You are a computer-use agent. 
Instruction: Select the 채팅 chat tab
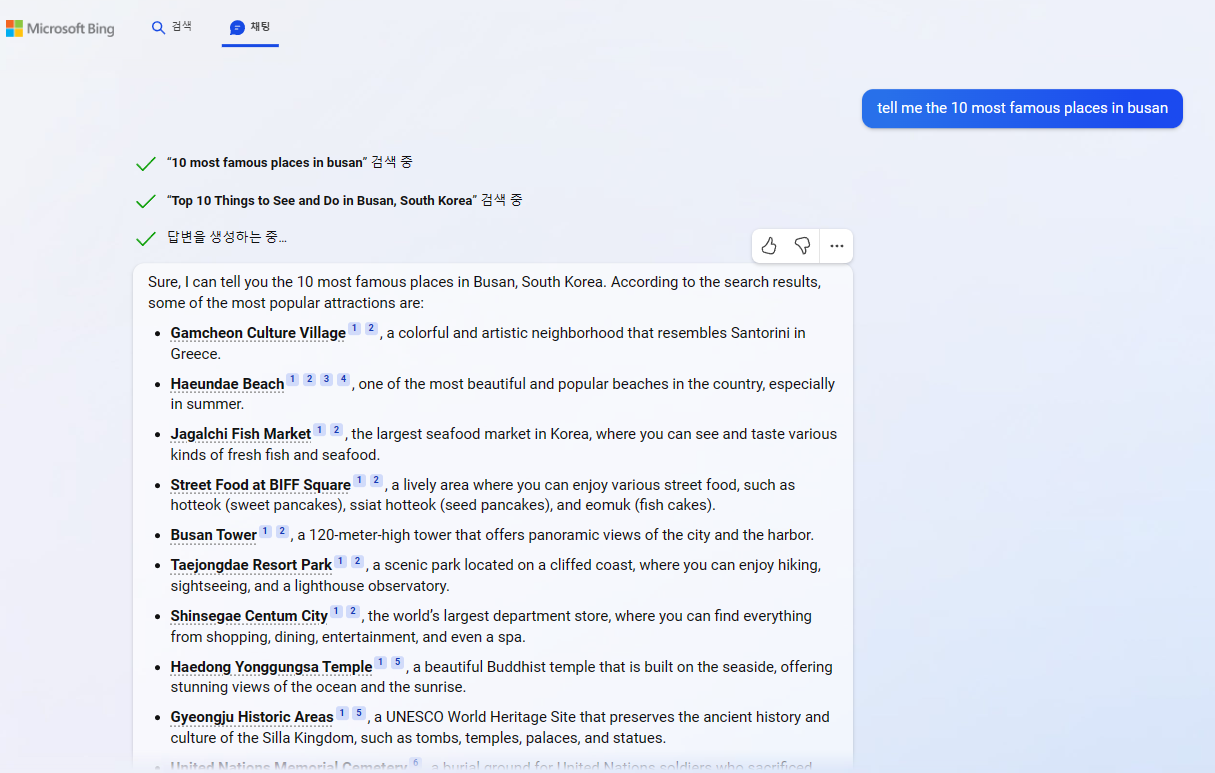click(250, 27)
